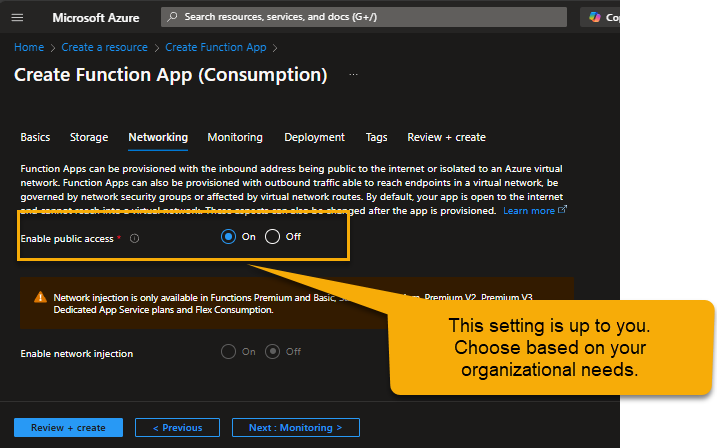Open the ellipsis menu beside the page title
This screenshot has width=717, height=448.
tap(353, 75)
